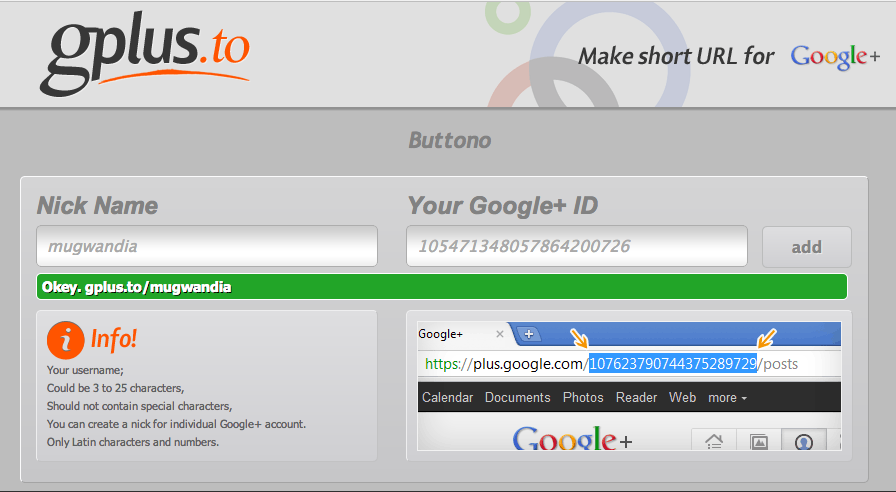Focus the Your Google+ ID input field

pyautogui.click(x=577, y=246)
